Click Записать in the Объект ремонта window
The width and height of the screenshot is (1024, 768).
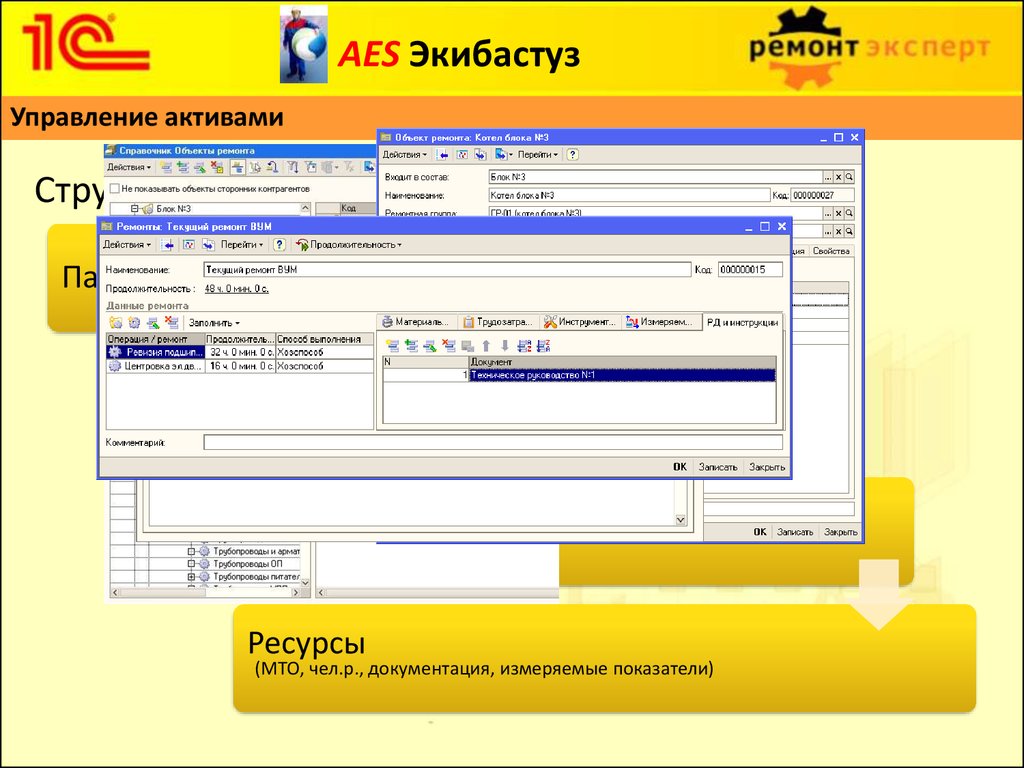(x=795, y=532)
